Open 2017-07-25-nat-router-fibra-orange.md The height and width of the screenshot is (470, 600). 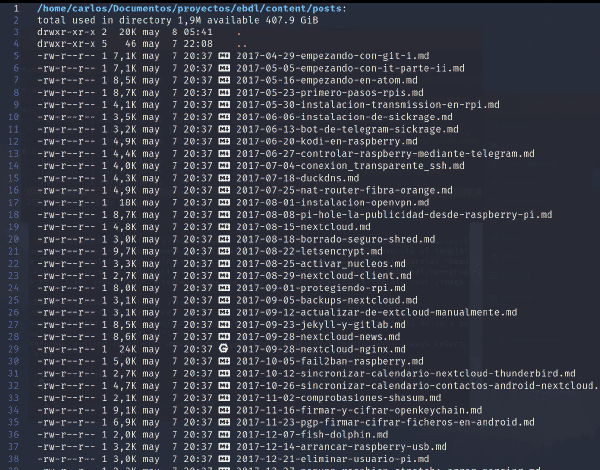[x=344, y=190]
